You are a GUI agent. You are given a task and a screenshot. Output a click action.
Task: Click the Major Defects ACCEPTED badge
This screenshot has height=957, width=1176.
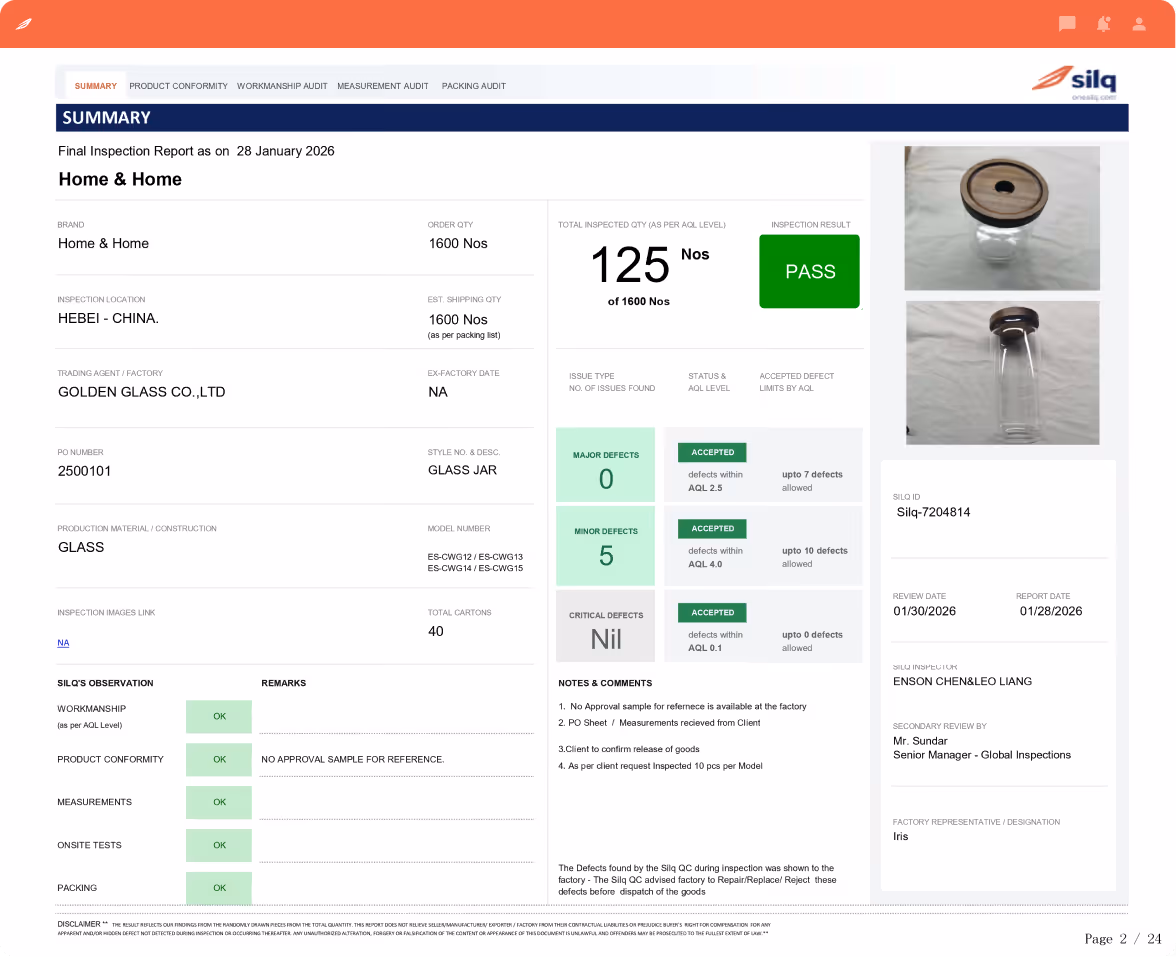pos(712,452)
